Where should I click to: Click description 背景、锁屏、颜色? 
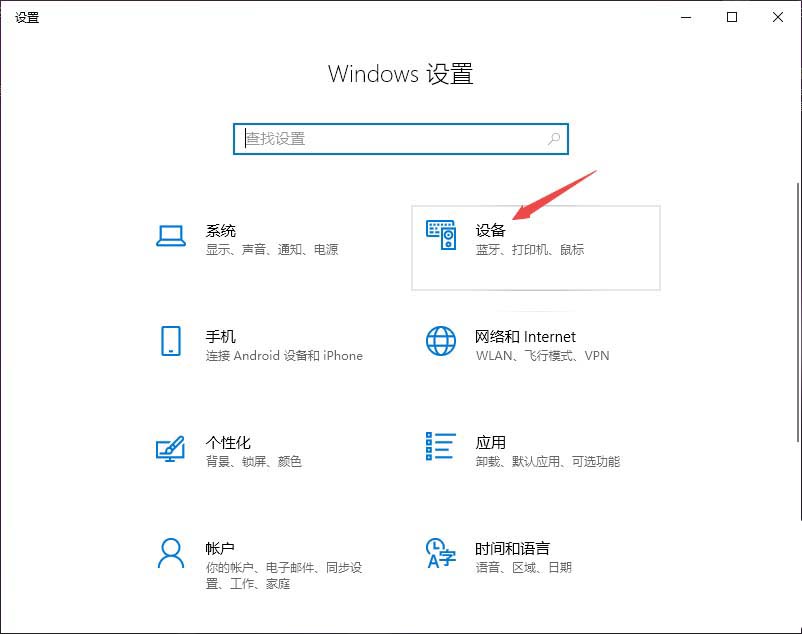coord(254,462)
